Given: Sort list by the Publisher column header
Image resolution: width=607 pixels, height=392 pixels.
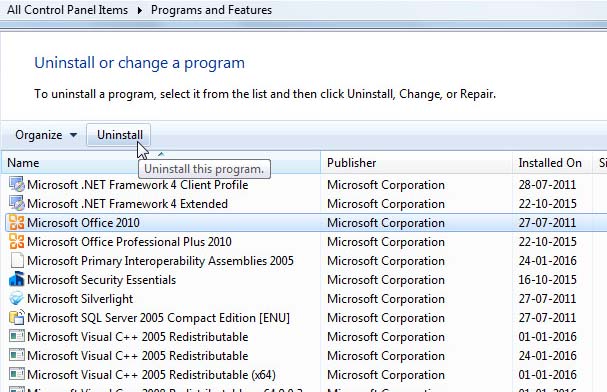Looking at the screenshot, I should tap(417, 163).
